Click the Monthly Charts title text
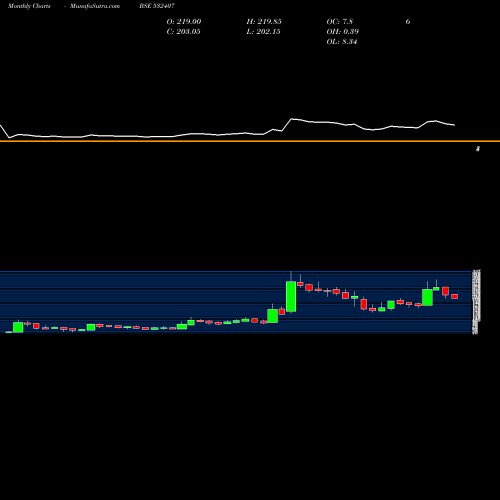This screenshot has width=500, height=500. pos(29,6)
